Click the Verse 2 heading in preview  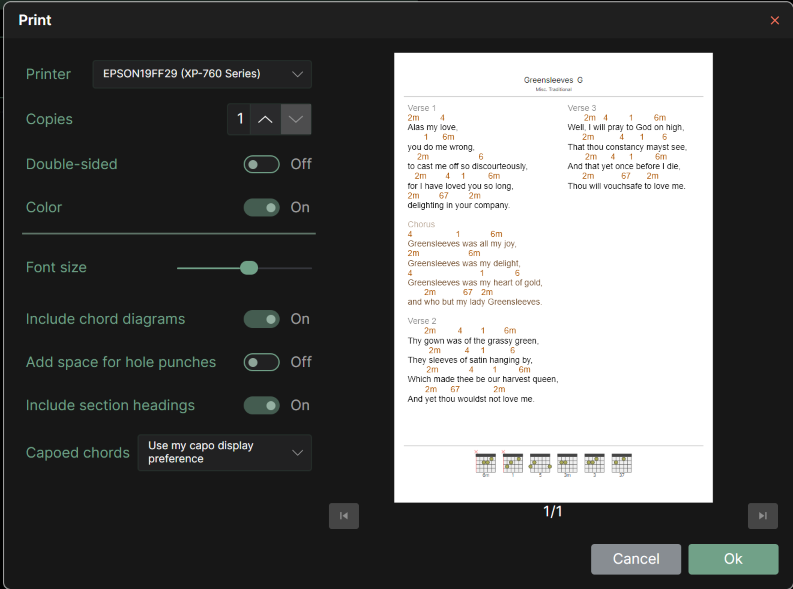pyautogui.click(x=421, y=321)
